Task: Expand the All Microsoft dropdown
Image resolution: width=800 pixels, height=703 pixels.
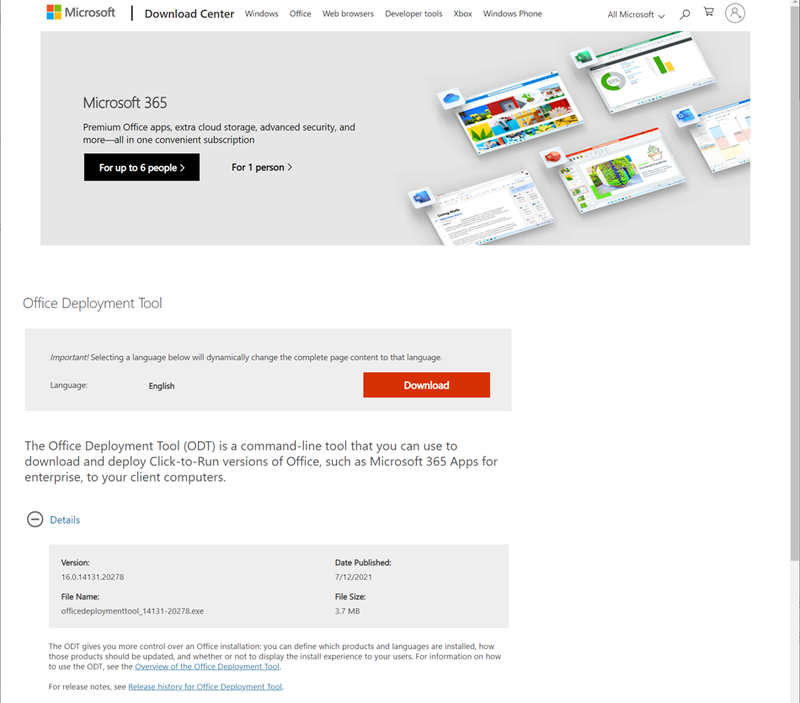Action: (x=636, y=15)
